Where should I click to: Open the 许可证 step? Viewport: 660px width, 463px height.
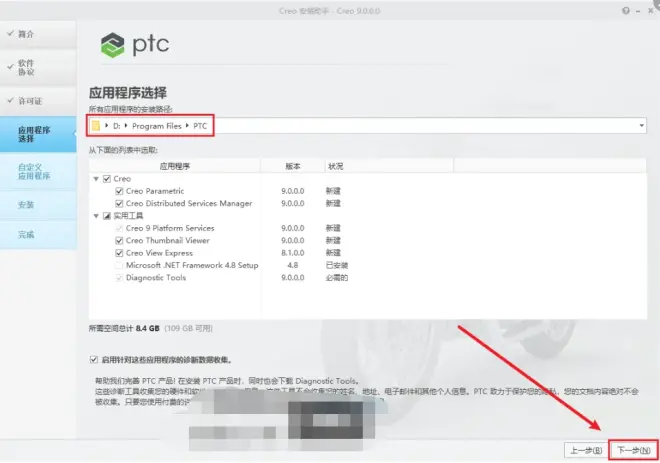tap(38, 101)
